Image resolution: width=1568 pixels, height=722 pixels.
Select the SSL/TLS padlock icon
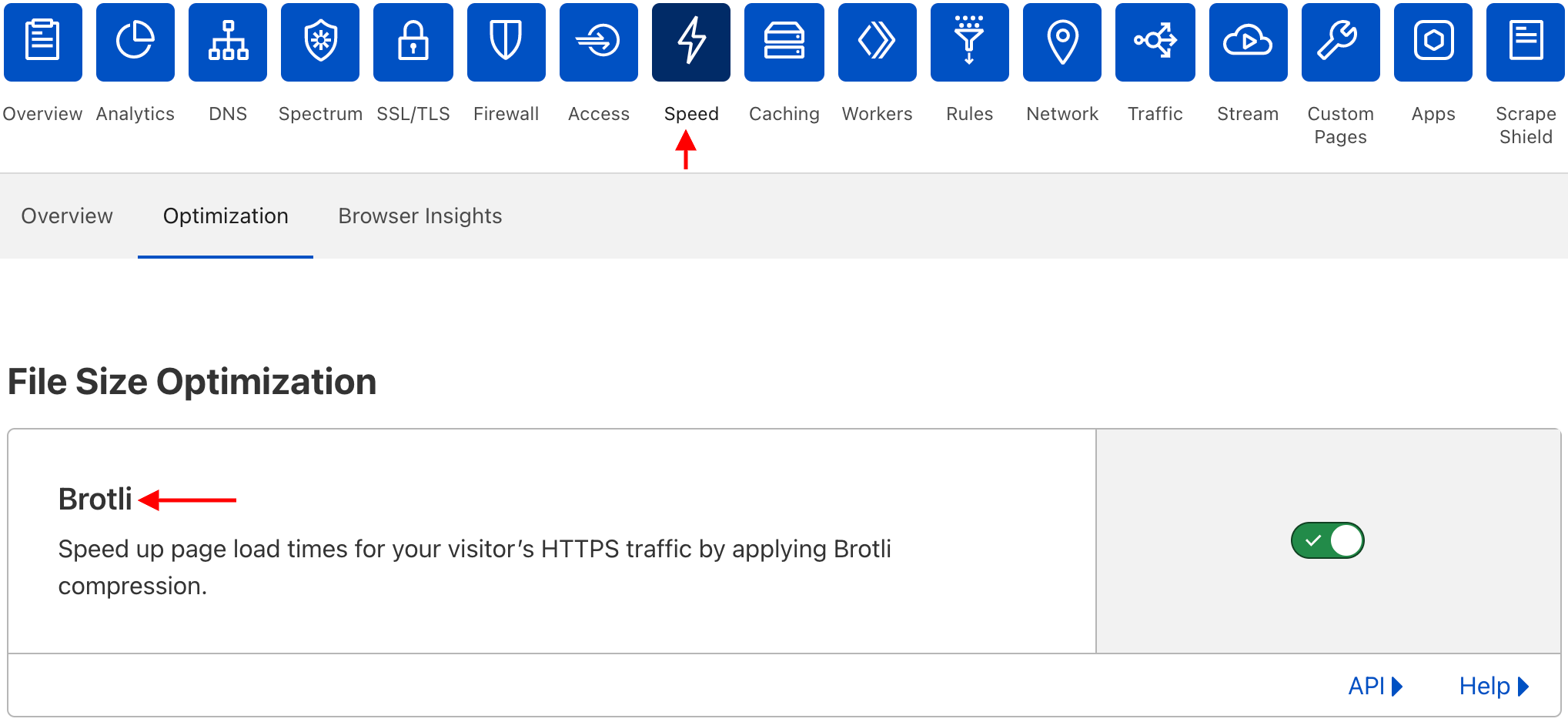tap(413, 42)
